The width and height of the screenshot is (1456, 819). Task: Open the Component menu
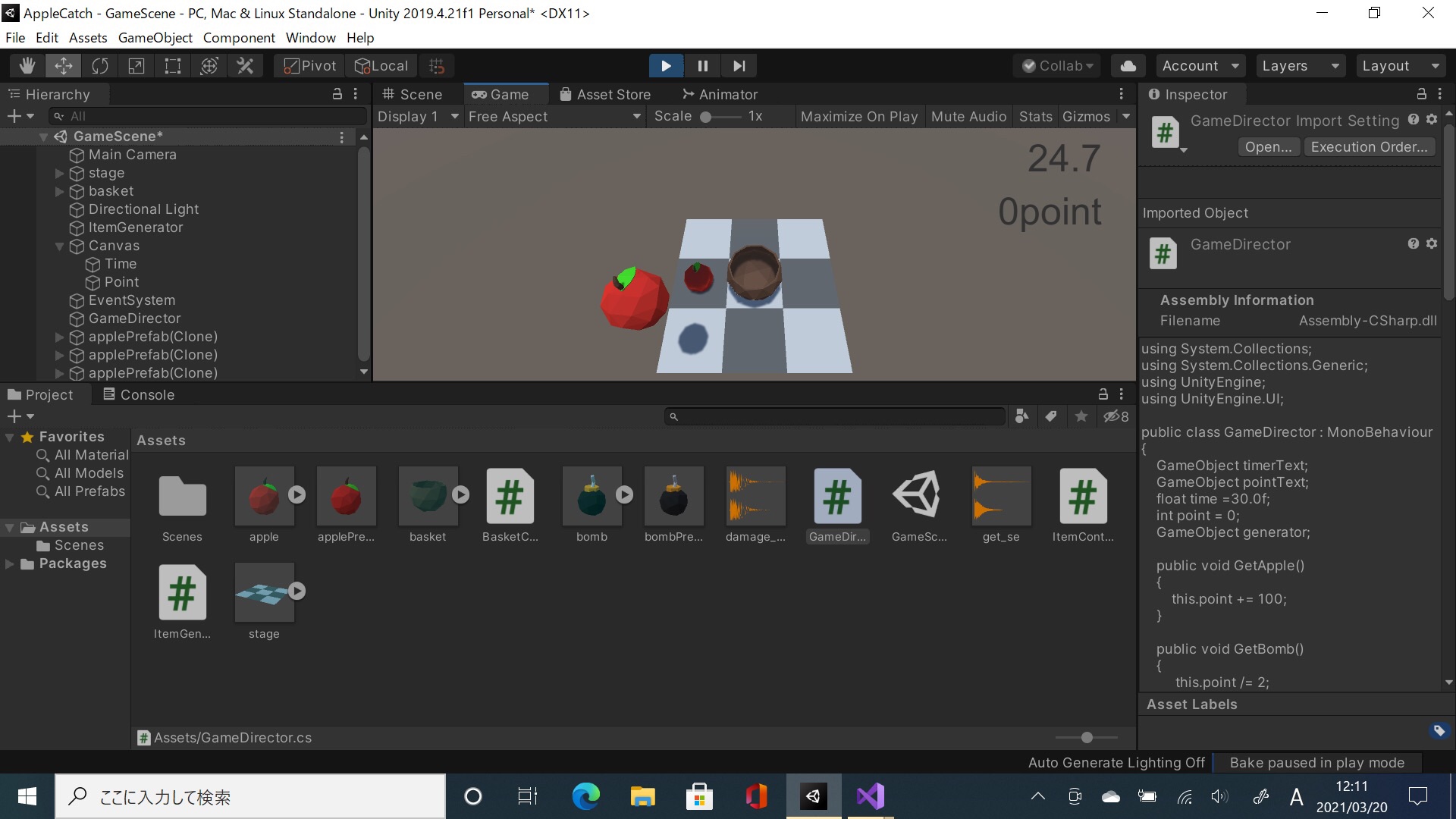239,37
